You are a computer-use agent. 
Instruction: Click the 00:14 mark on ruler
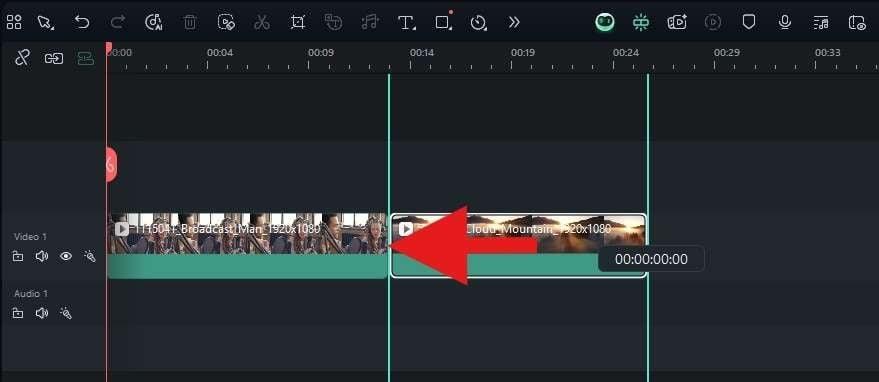click(x=422, y=53)
